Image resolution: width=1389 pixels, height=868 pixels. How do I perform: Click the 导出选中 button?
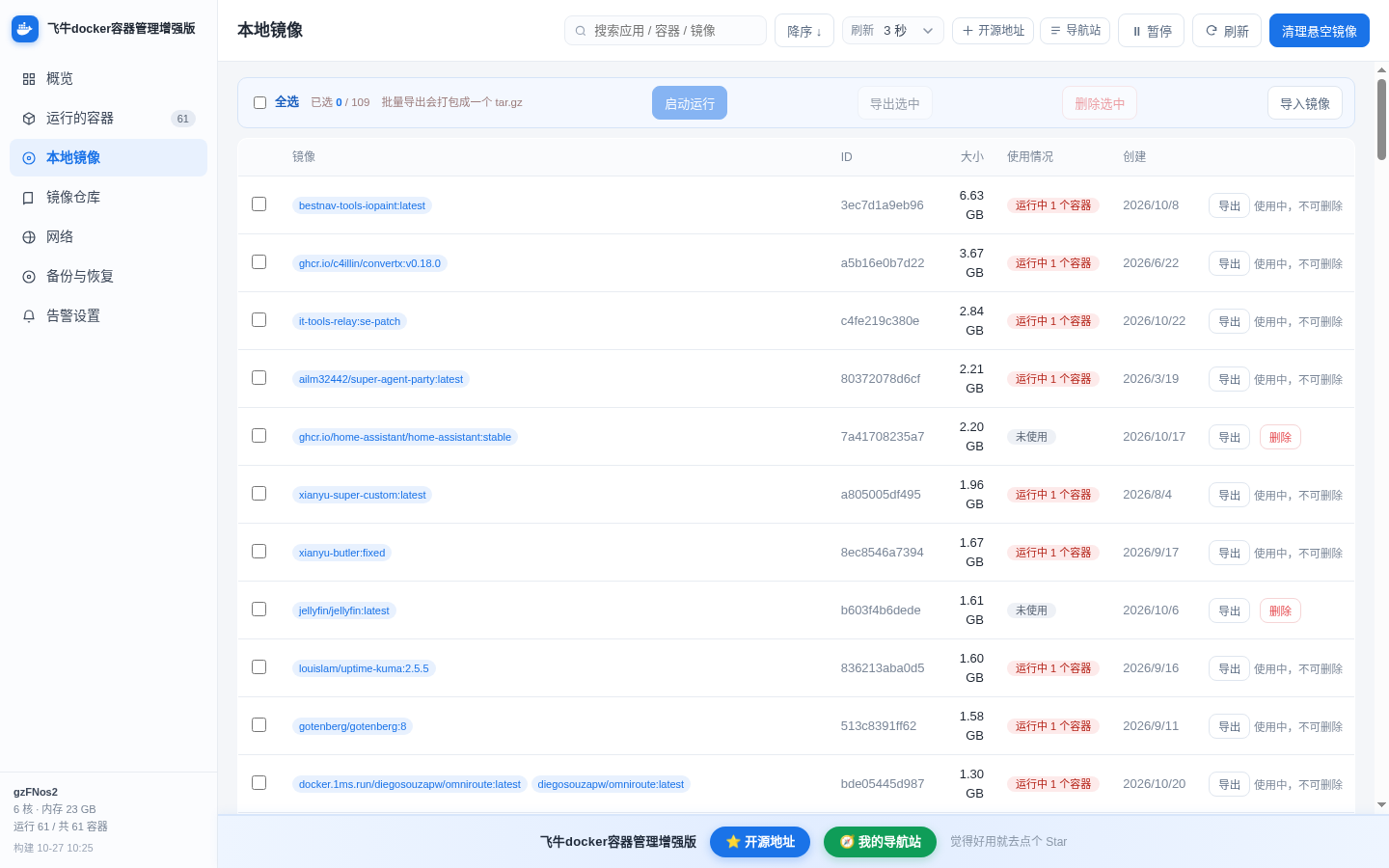(x=895, y=103)
